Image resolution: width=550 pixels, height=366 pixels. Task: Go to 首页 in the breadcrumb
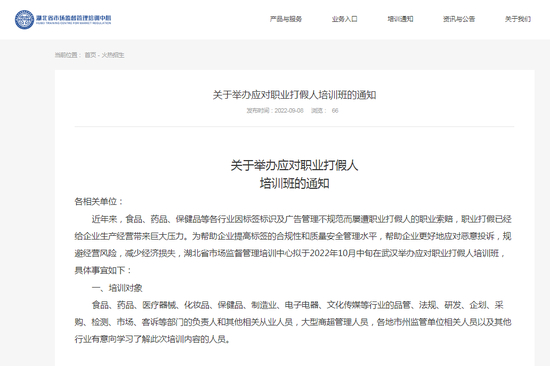pyautogui.click(x=90, y=55)
